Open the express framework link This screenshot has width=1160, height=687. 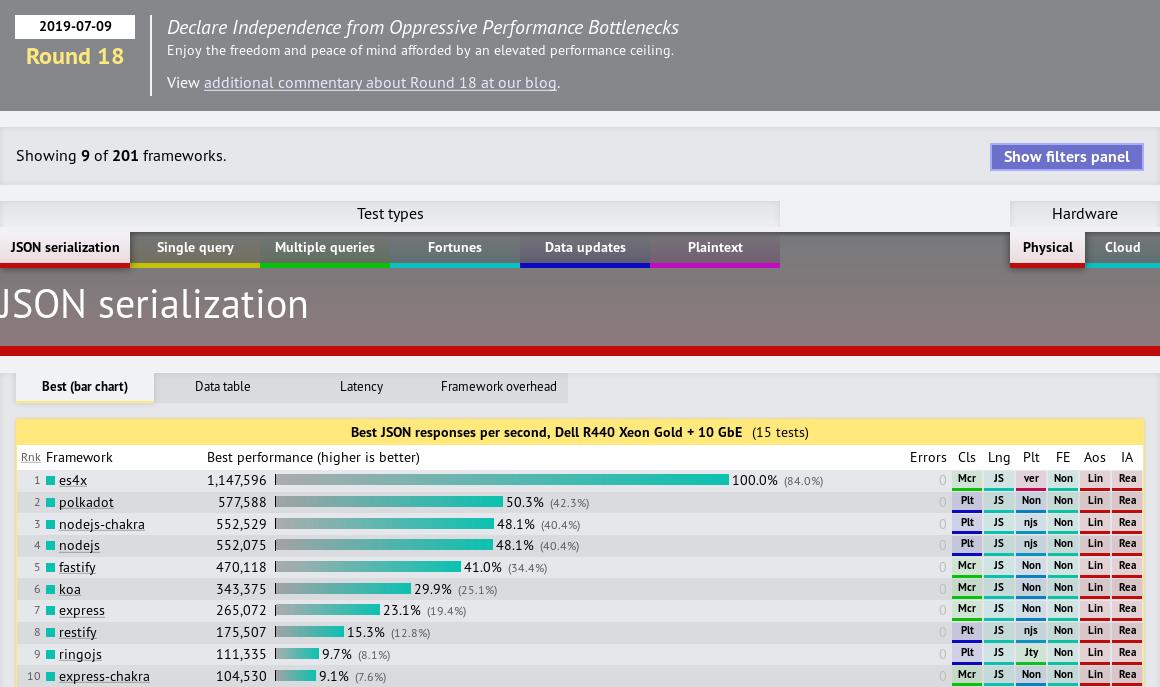tap(82, 611)
